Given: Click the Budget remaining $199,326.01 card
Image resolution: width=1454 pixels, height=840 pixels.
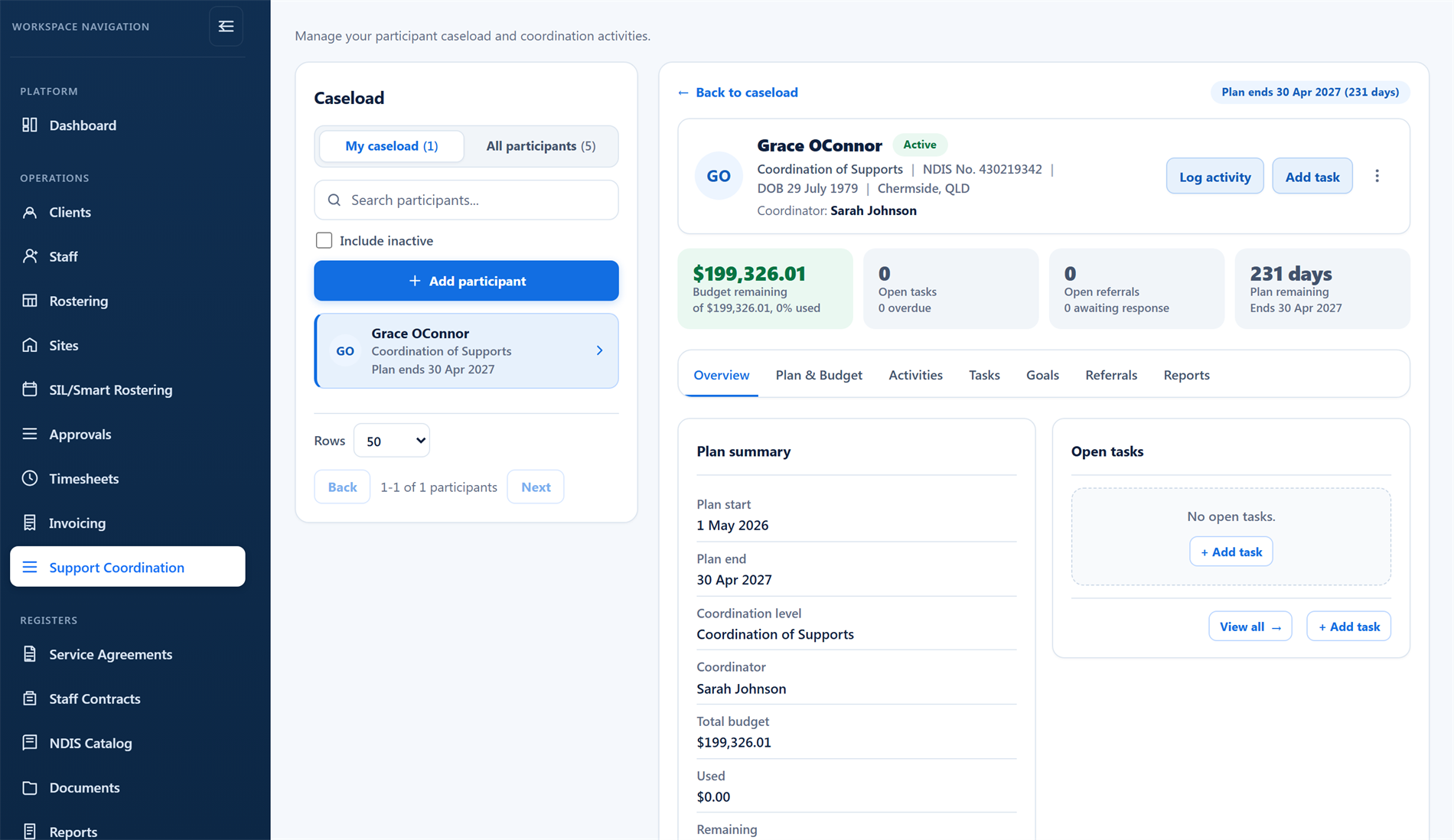Looking at the screenshot, I should 764,288.
